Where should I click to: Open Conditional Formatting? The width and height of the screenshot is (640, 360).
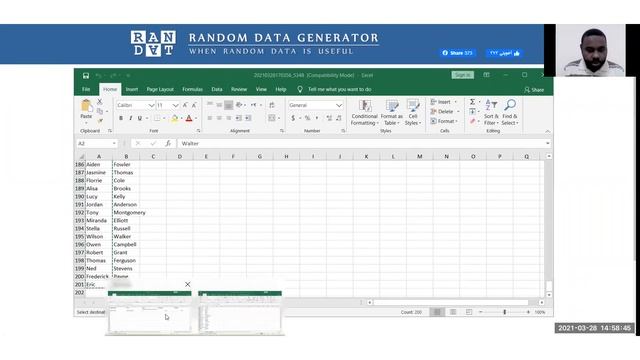coord(364,113)
